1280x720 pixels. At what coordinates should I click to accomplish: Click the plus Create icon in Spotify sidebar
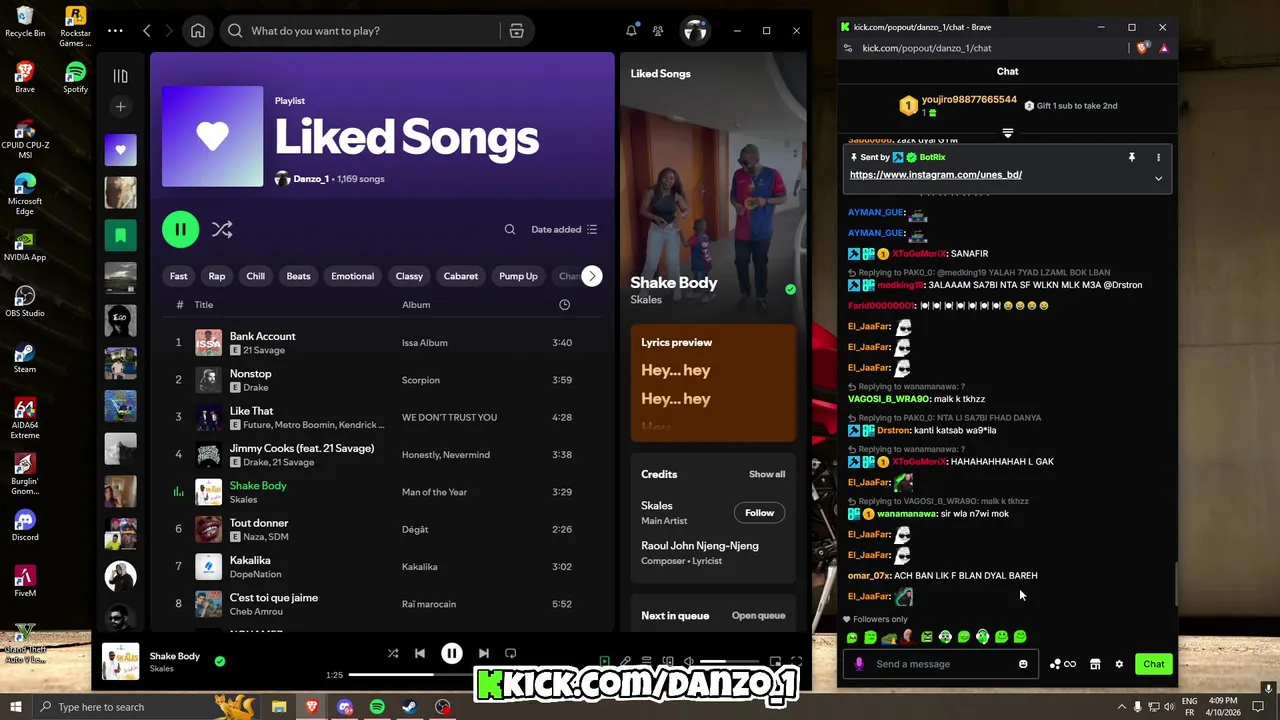click(x=120, y=107)
